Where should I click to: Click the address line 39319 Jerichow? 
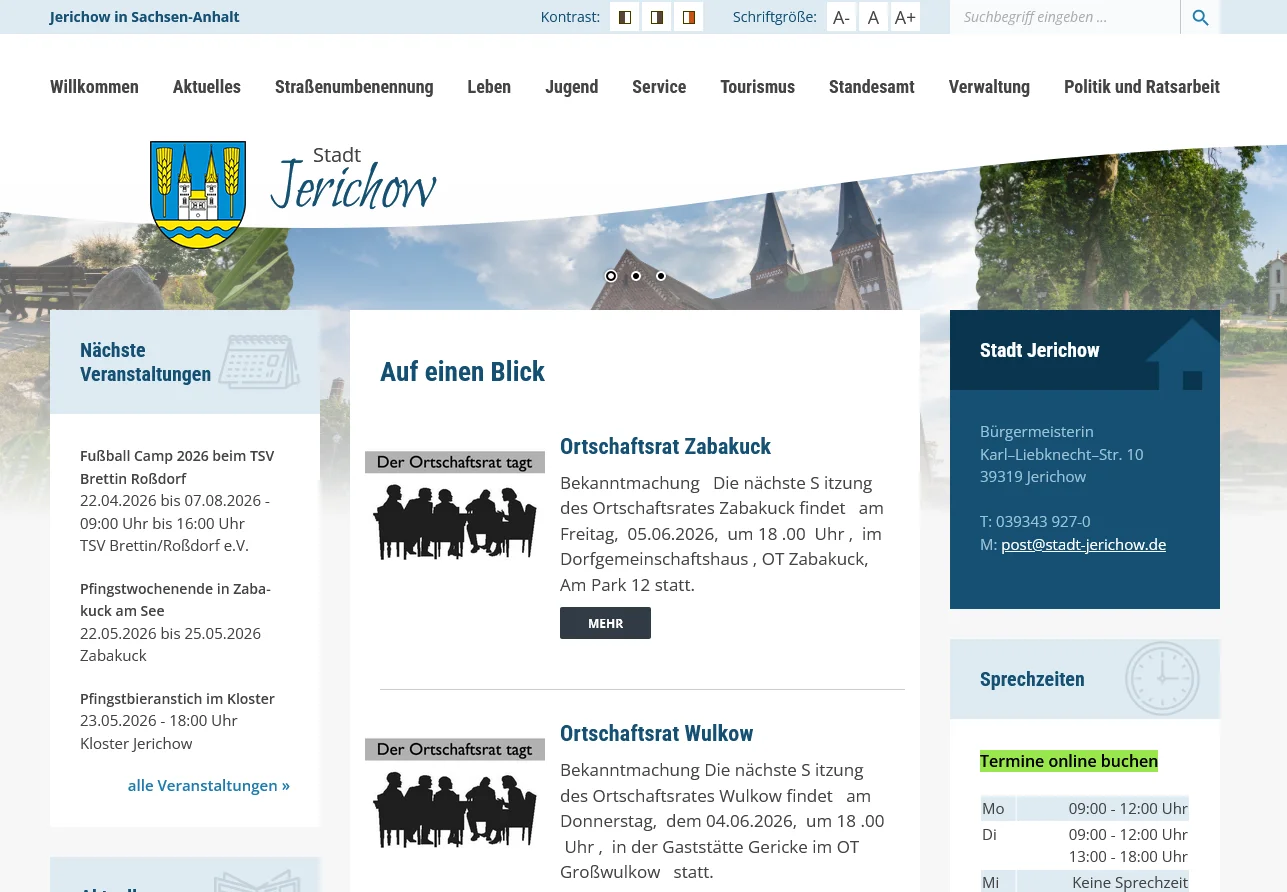pos(1033,476)
